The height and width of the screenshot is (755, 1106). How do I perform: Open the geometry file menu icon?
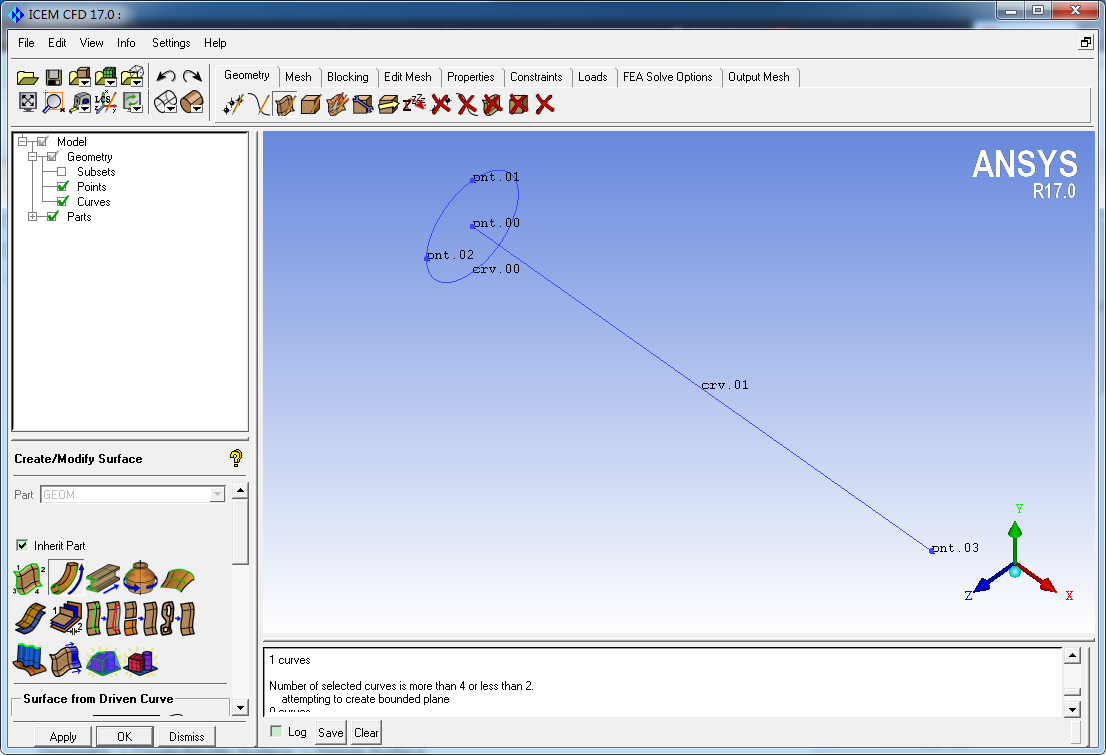pyautogui.click(x=79, y=77)
